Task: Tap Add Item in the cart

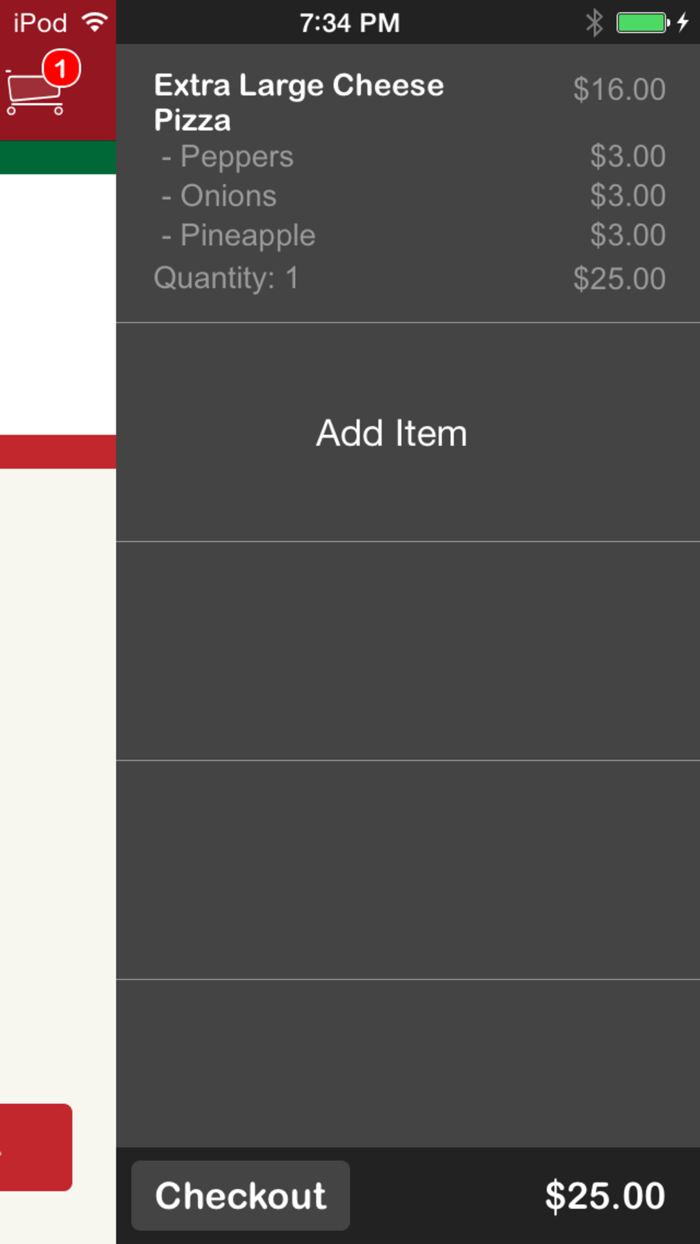Action: pyautogui.click(x=391, y=433)
